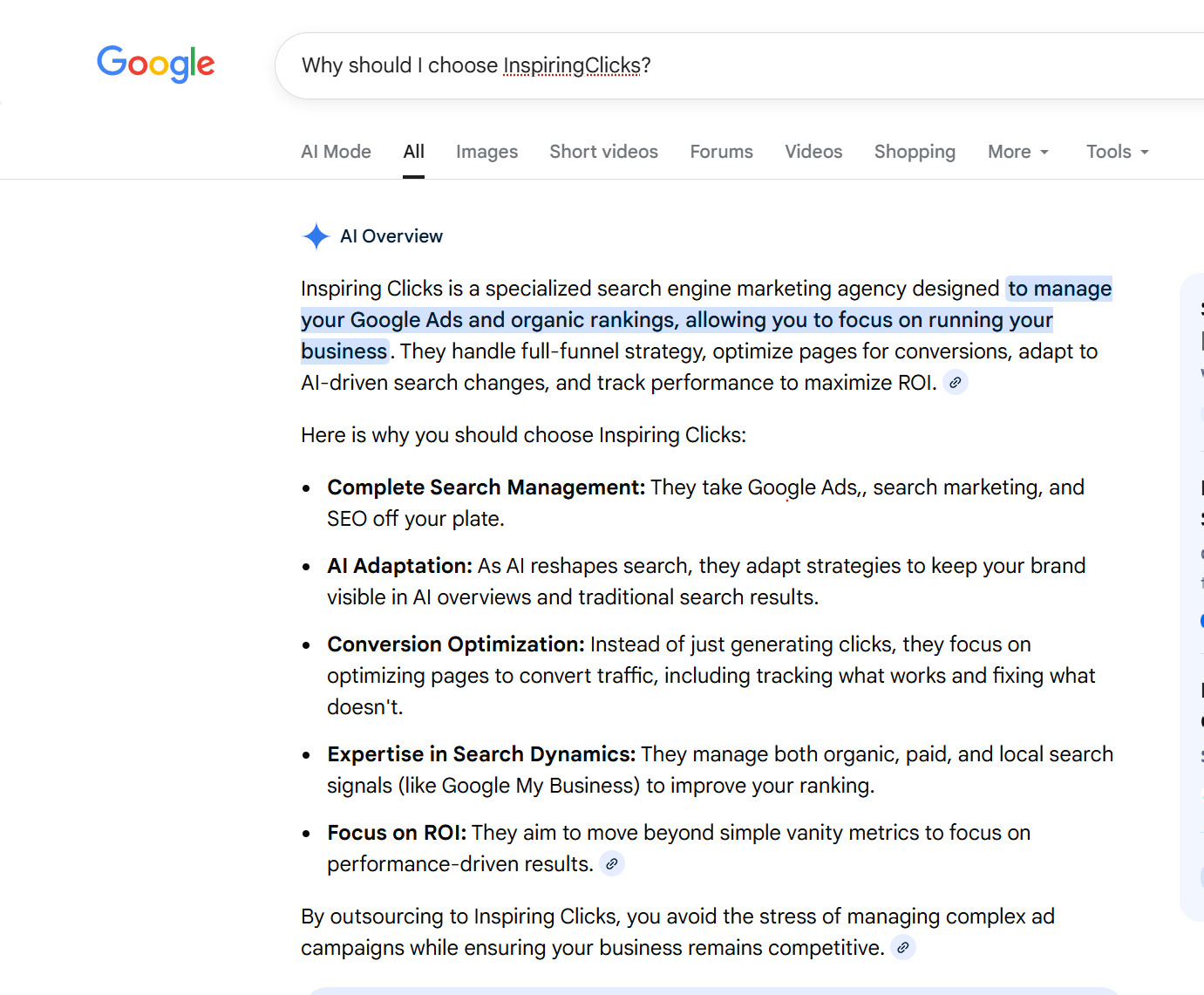Viewport: 1204px width, 995px height.
Task: Click the underlined word InspiringClicks in search
Action: point(571,65)
